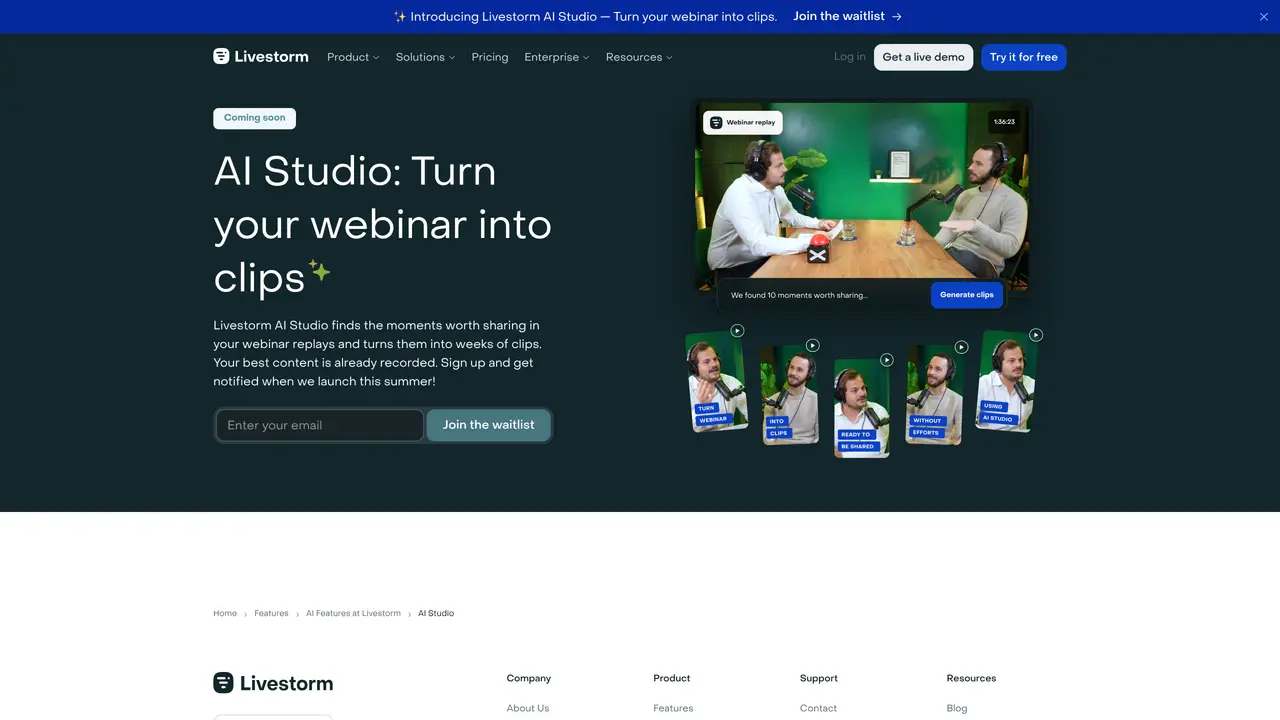Viewport: 1280px width, 720px height.
Task: Go to Home in breadcrumb
Action: (225, 613)
